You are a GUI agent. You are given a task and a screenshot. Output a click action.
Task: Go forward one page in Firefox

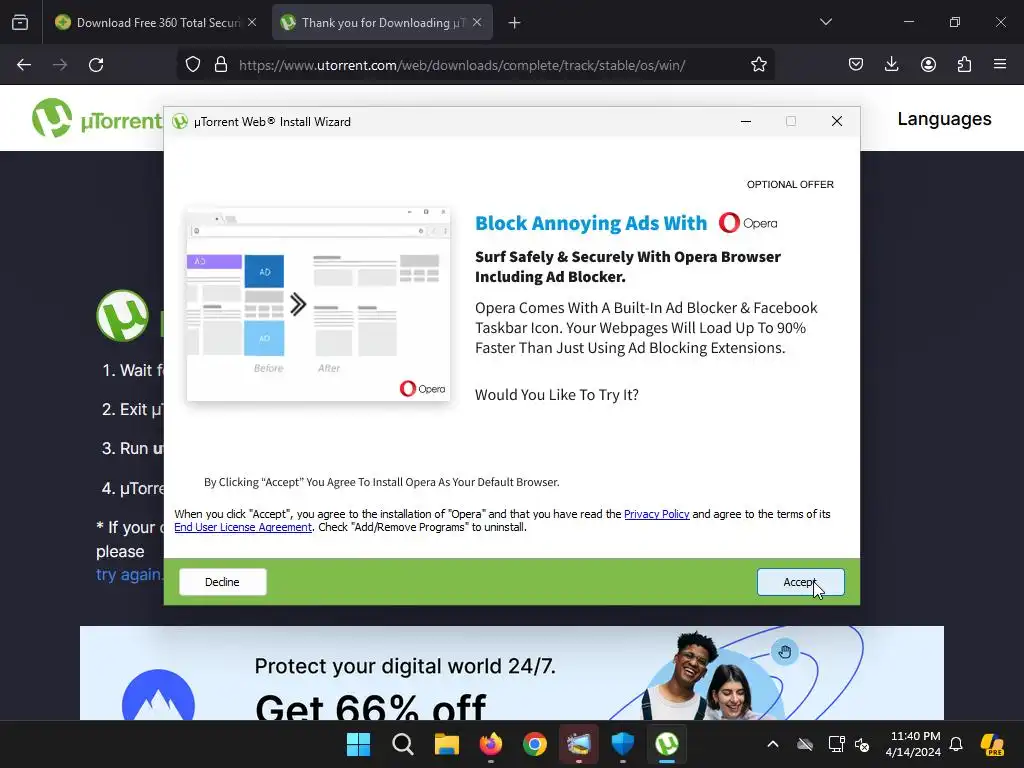[x=60, y=65]
